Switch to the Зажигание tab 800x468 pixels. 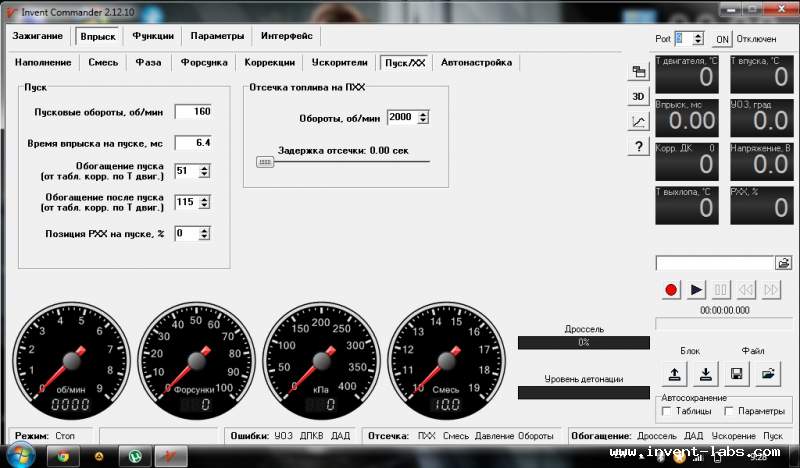click(x=38, y=36)
